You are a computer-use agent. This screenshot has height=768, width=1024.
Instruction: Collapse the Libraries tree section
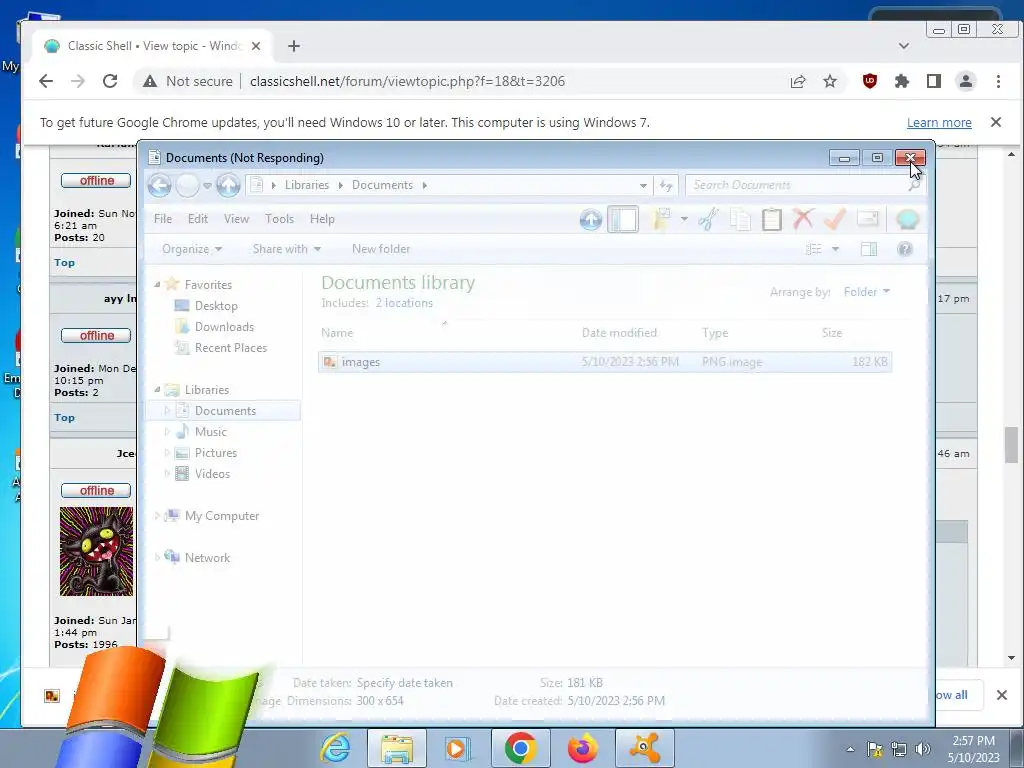coord(157,389)
